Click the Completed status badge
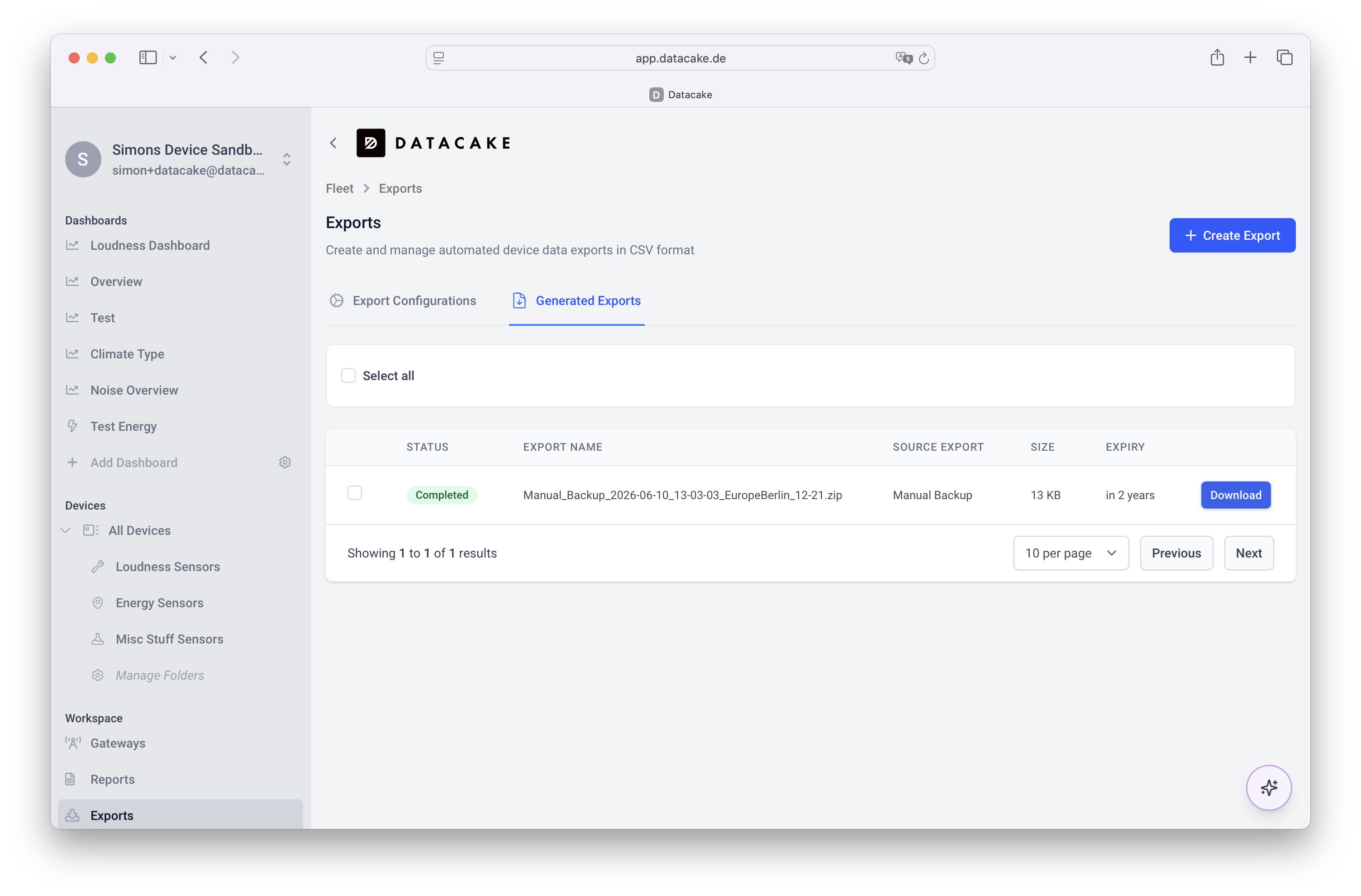 point(442,495)
